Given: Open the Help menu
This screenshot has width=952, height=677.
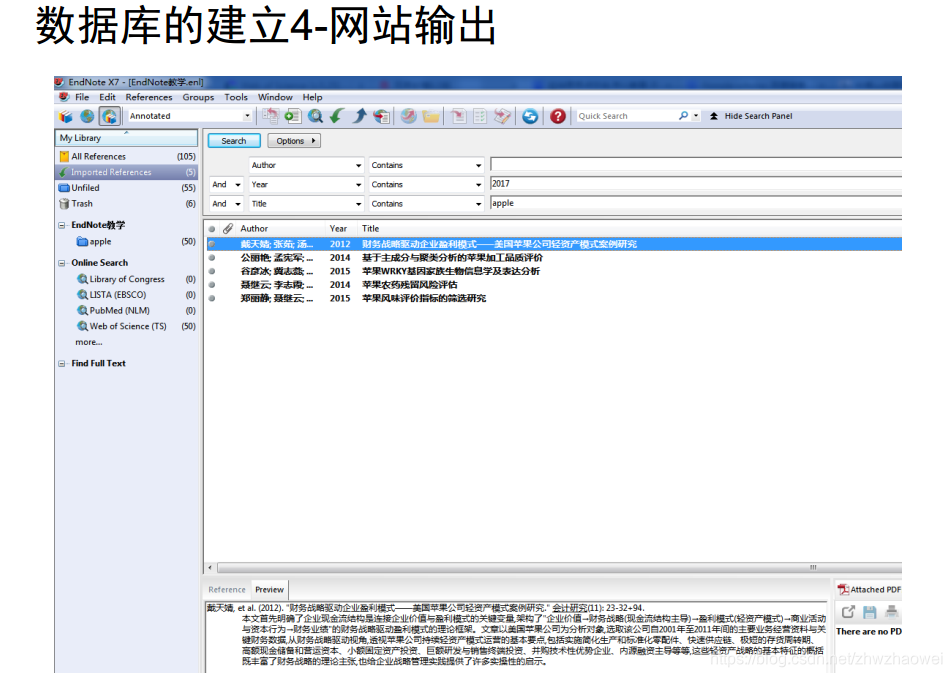Looking at the screenshot, I should pyautogui.click(x=313, y=97).
